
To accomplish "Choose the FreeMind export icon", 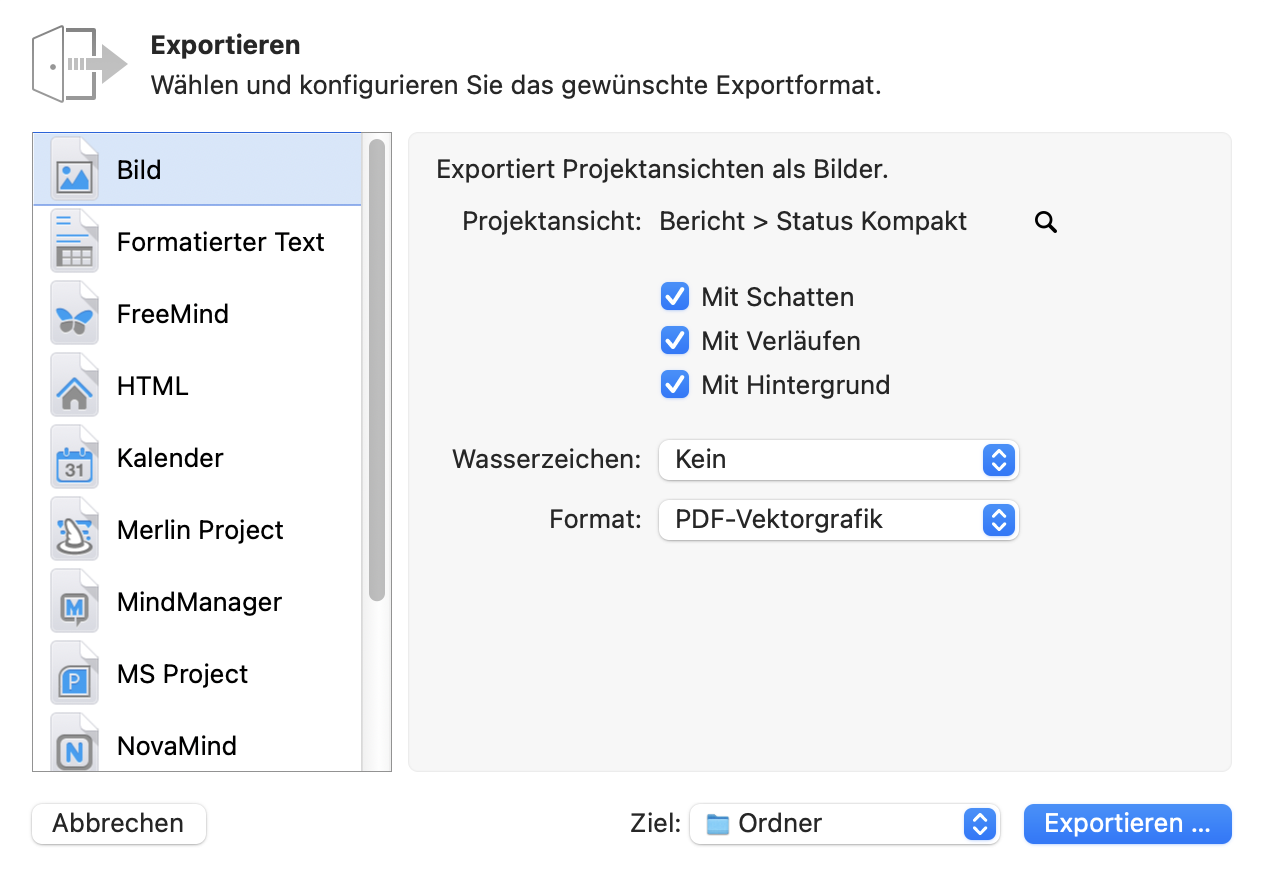I will [75, 313].
